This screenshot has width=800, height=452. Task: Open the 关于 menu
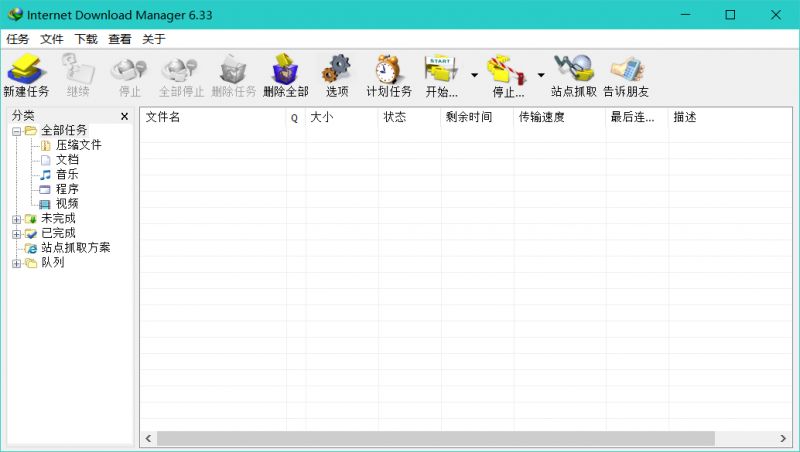coord(154,39)
